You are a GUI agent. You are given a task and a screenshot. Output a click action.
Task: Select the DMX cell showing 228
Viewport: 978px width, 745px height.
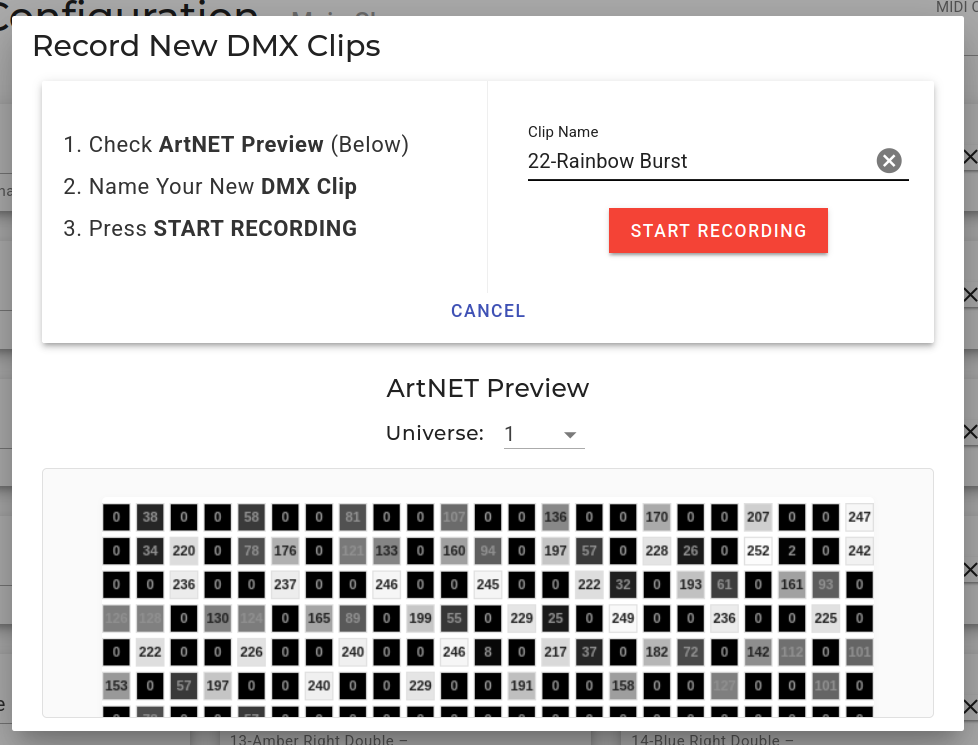pyautogui.click(x=656, y=551)
